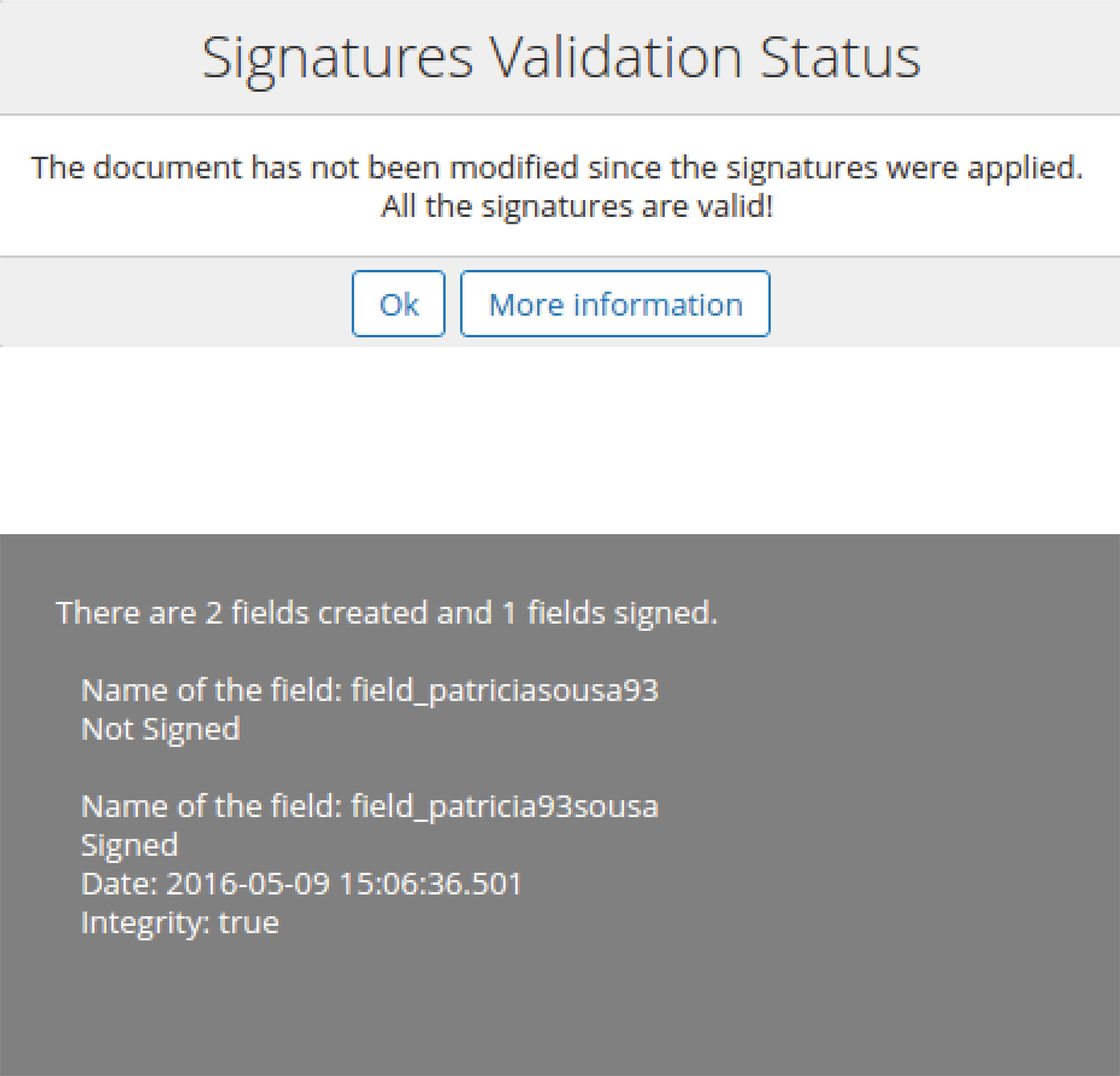Click the signature time 15:06:36.501
The height and width of the screenshot is (1076, 1120).
[430, 884]
